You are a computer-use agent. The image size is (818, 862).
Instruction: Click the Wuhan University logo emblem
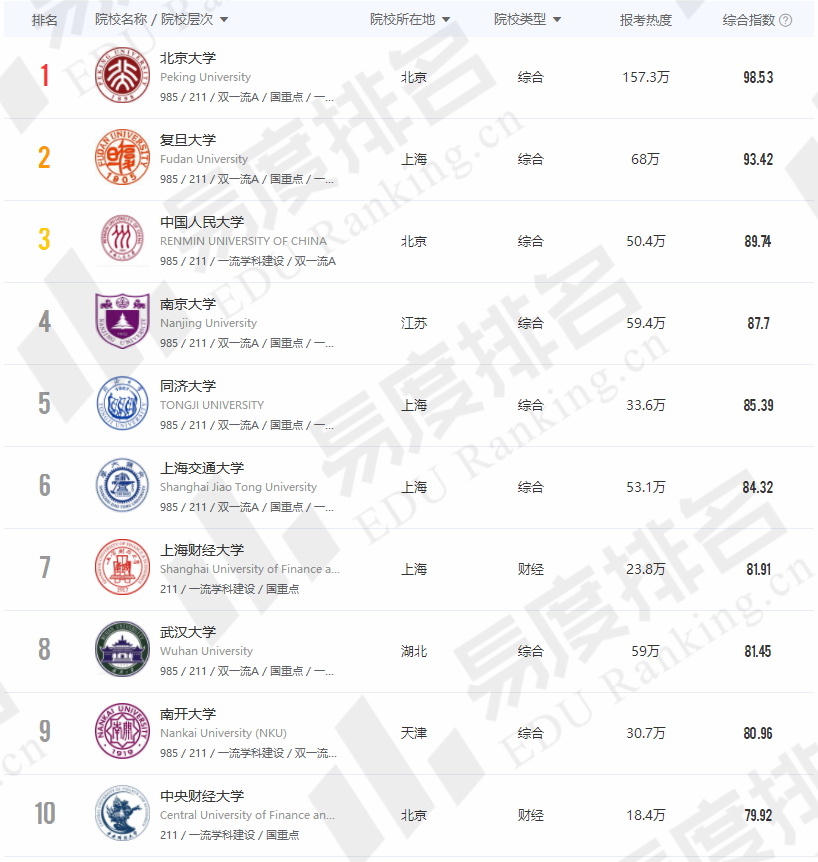122,650
